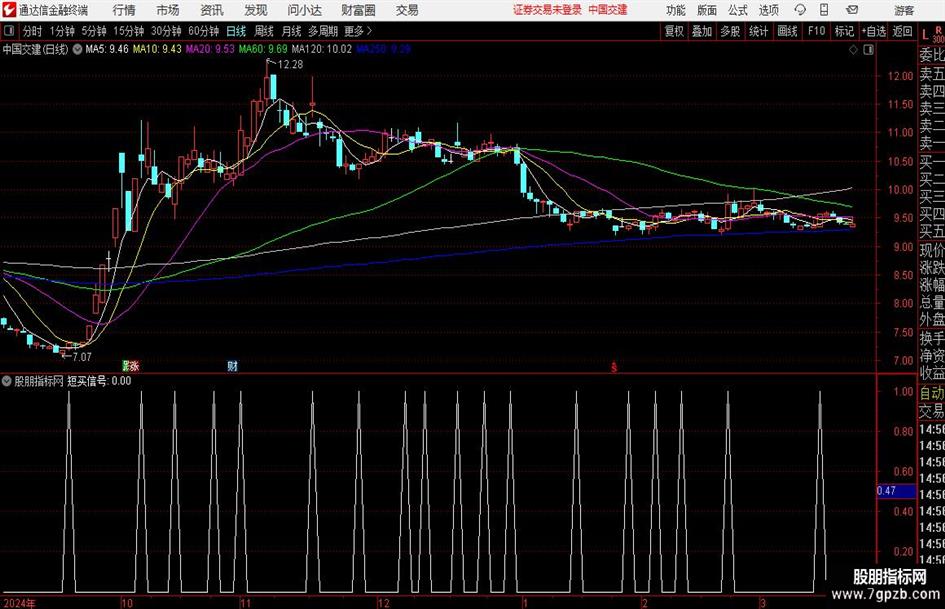Open the 选项 menu
This screenshot has height=609, width=945.
[768, 10]
